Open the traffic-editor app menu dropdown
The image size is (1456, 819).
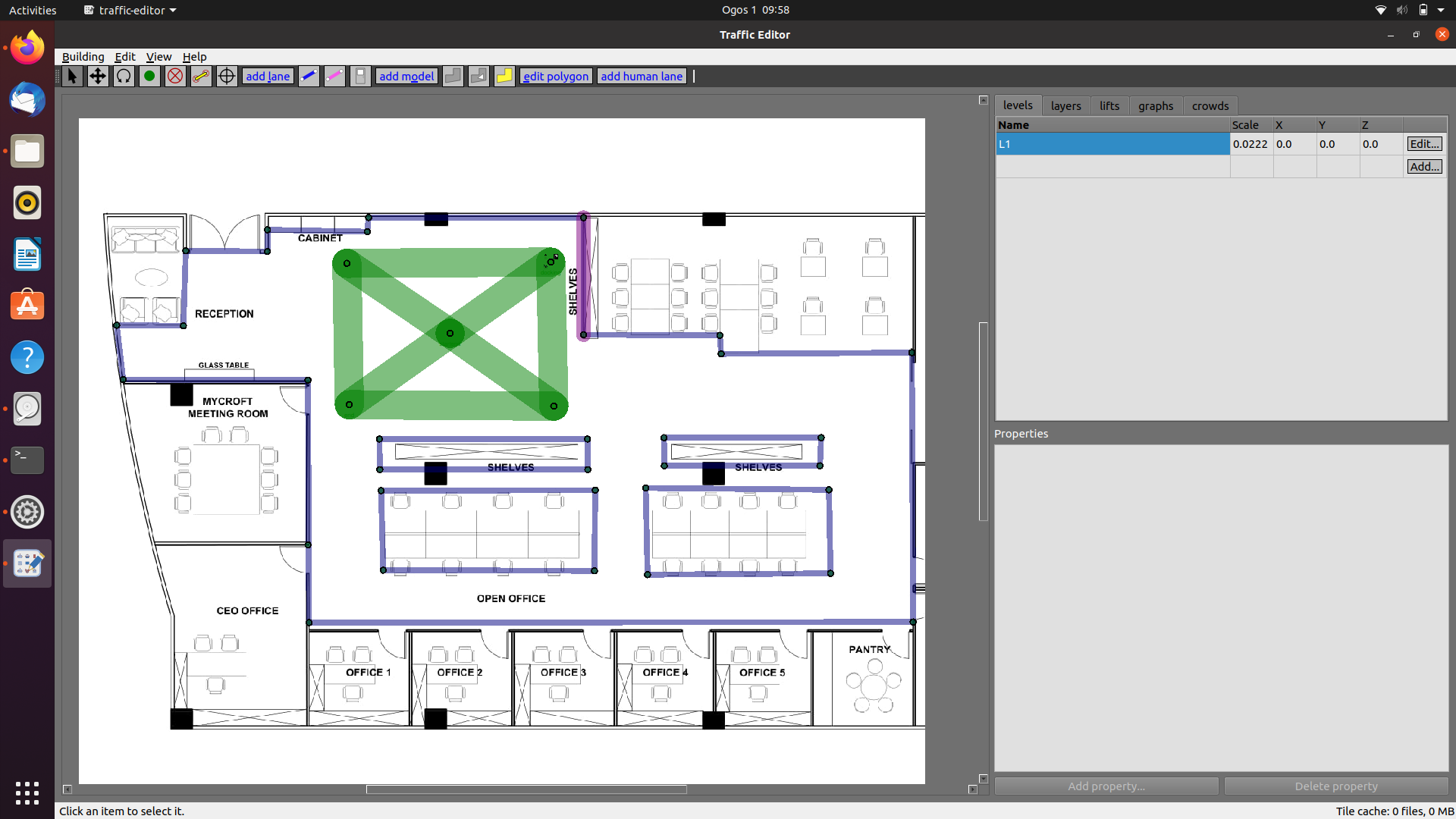[x=130, y=10]
